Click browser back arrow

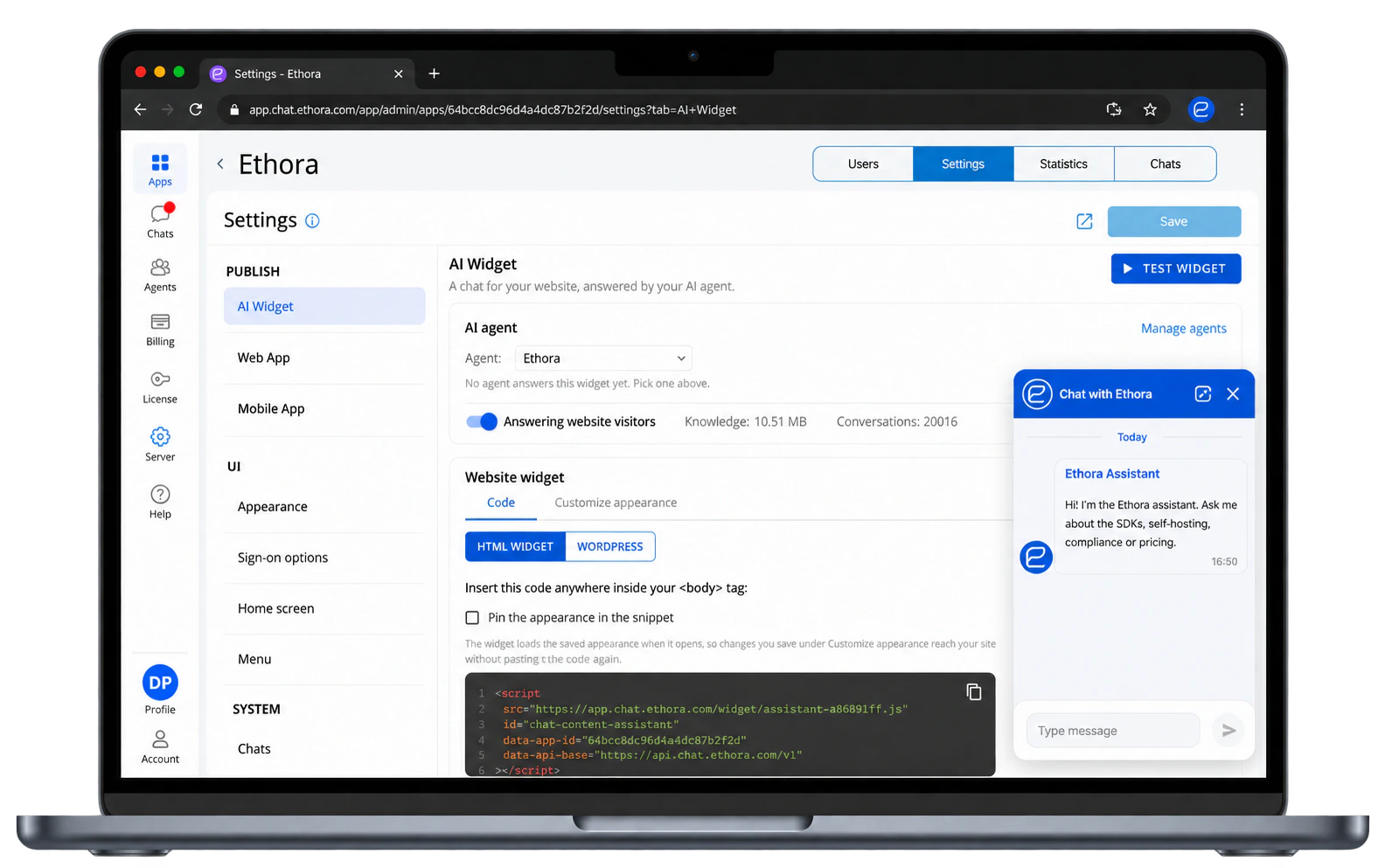(x=140, y=109)
